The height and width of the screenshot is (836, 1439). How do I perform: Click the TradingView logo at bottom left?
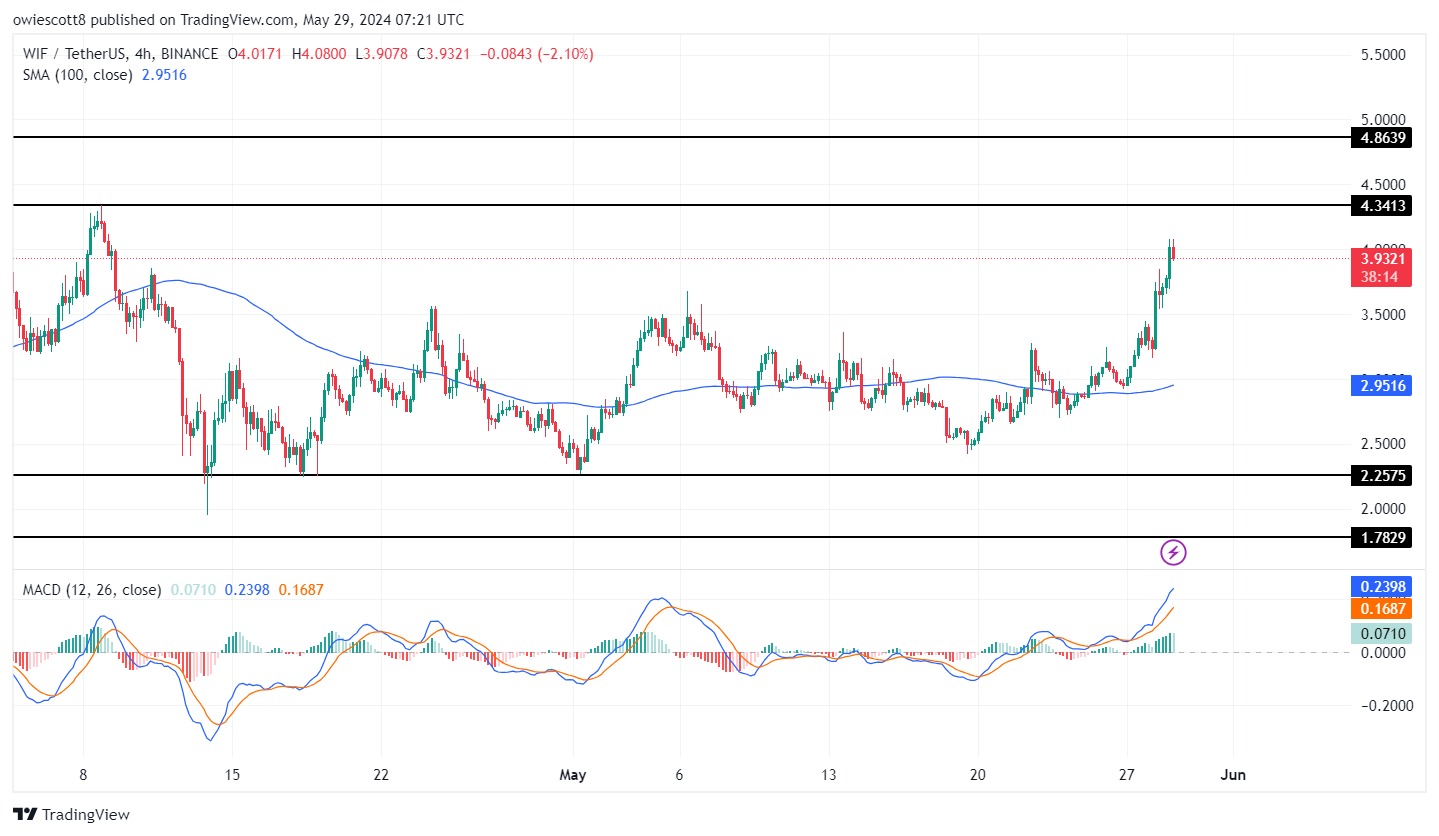click(x=71, y=815)
